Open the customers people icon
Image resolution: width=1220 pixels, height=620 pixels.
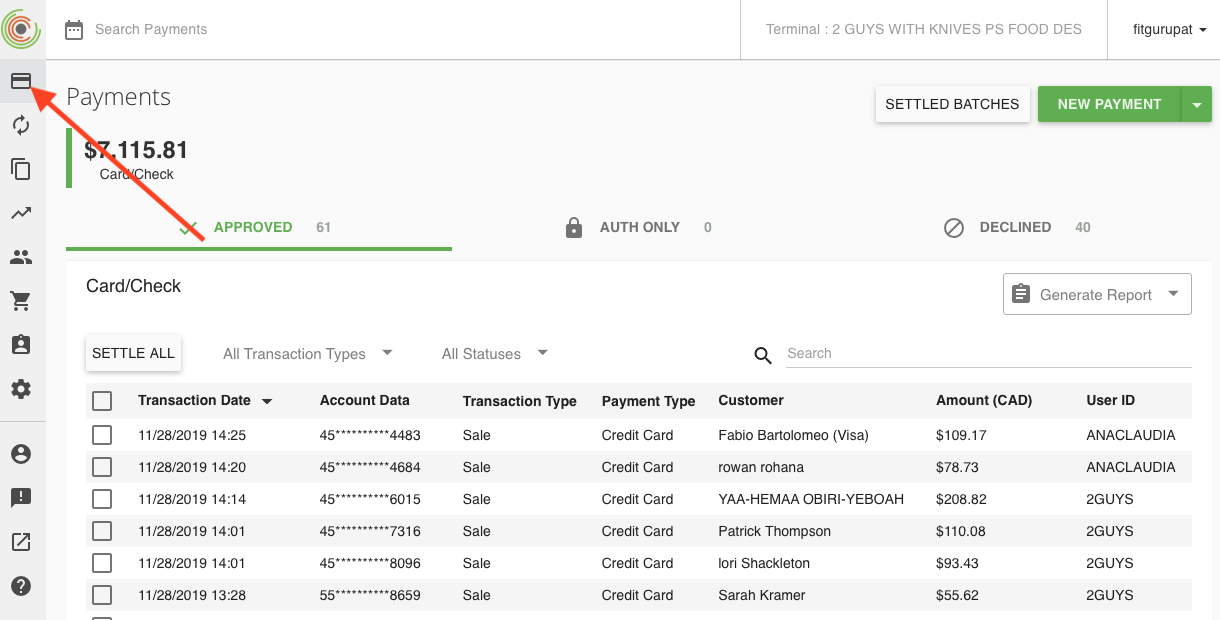21,257
